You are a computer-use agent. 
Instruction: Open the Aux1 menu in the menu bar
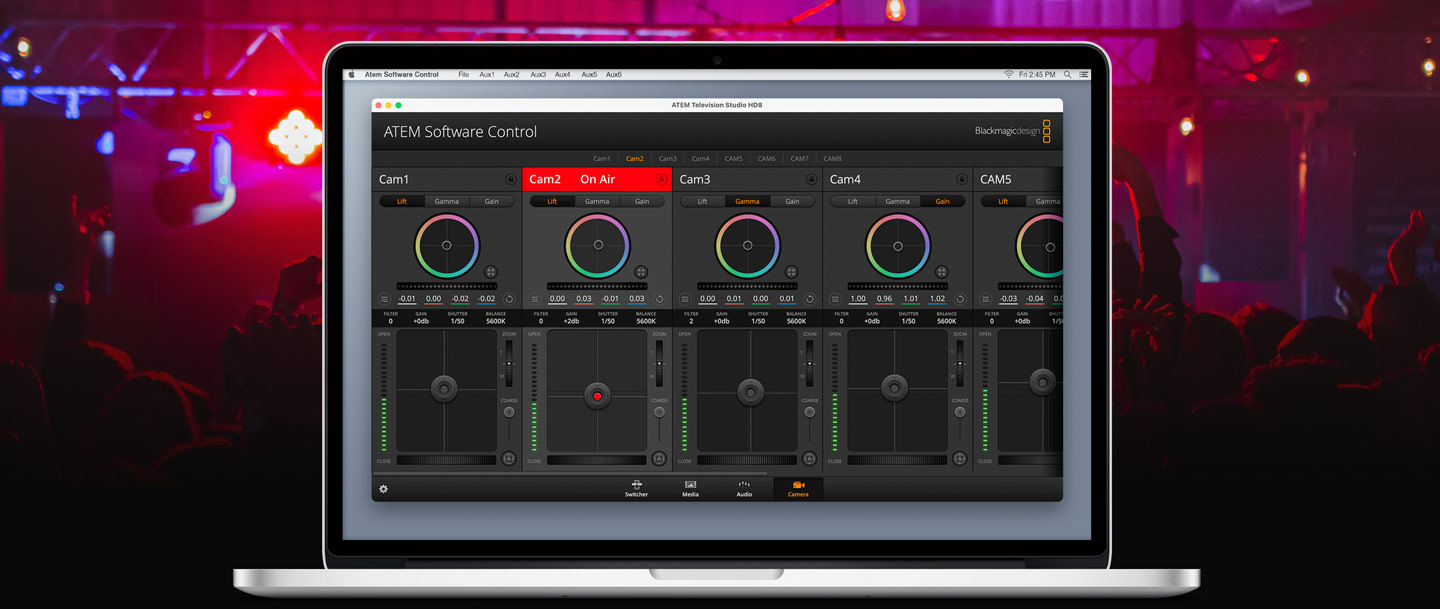(487, 75)
